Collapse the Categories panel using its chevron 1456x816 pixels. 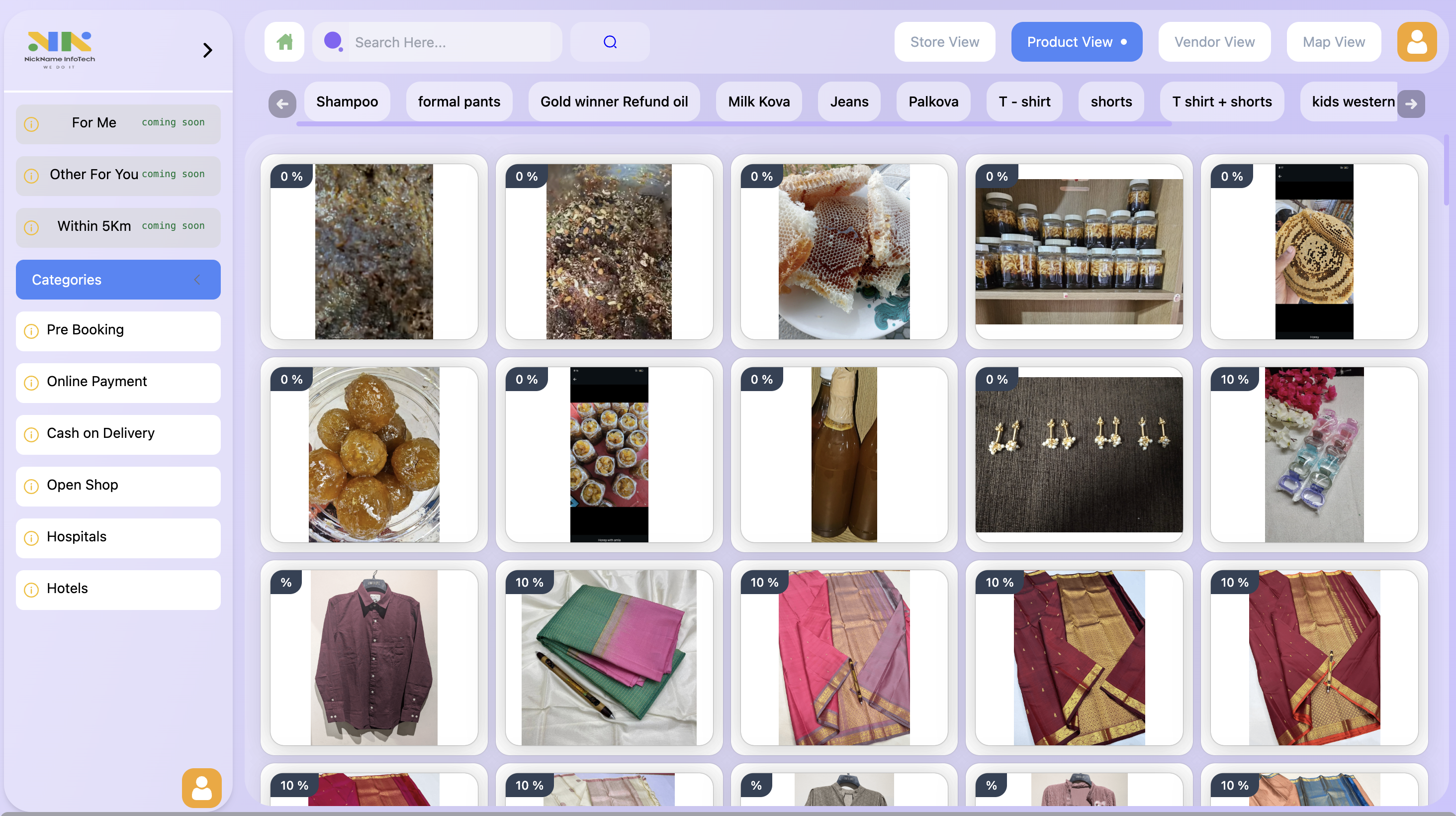pos(197,279)
